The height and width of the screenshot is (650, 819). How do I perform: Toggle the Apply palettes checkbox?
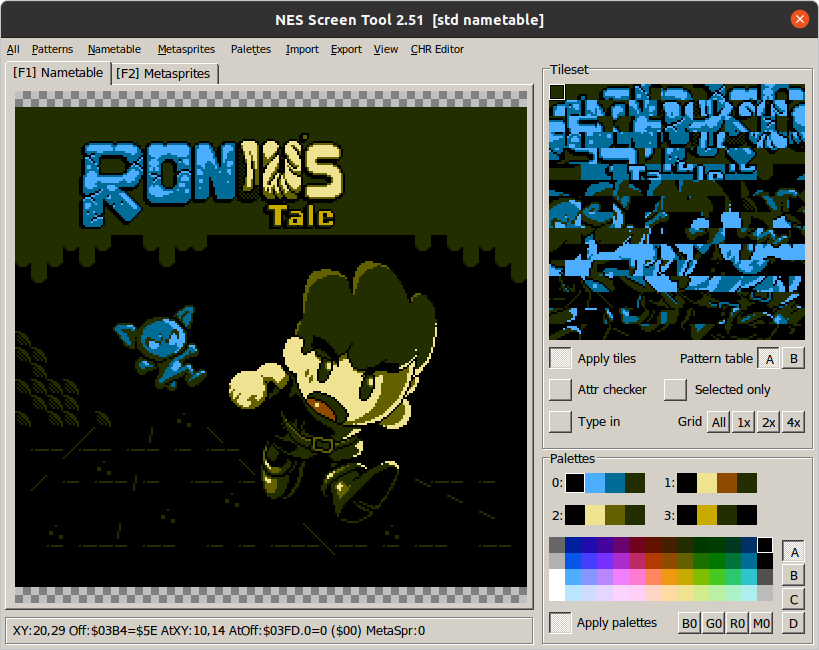coord(560,623)
